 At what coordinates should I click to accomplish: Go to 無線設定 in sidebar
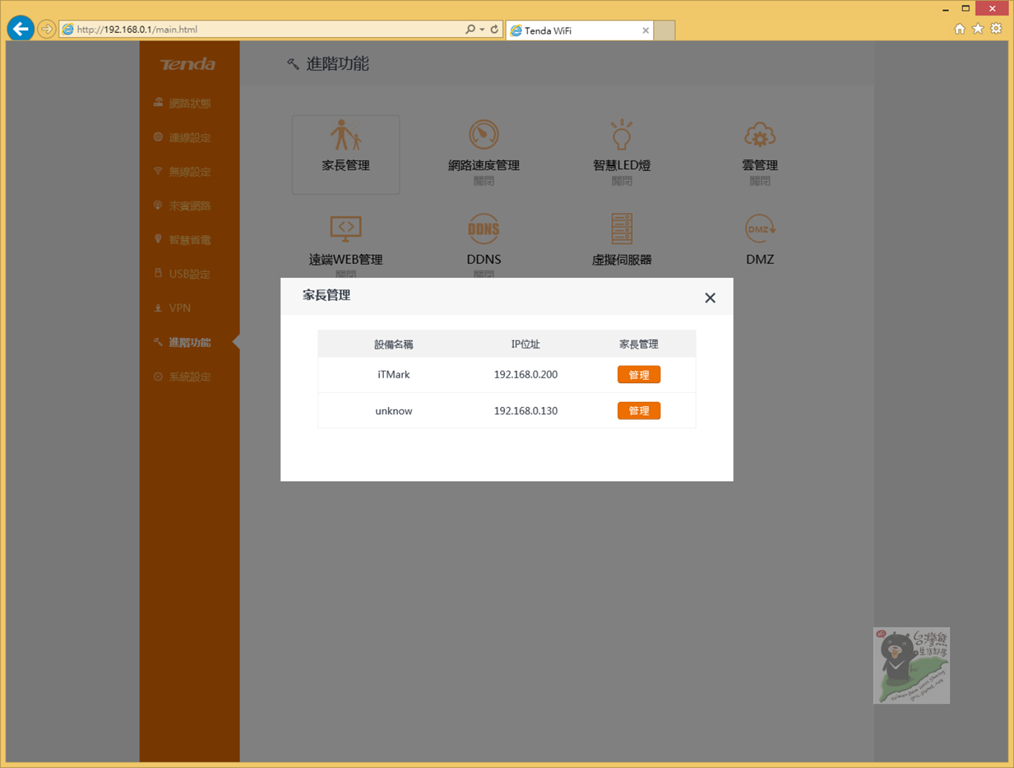[182, 171]
